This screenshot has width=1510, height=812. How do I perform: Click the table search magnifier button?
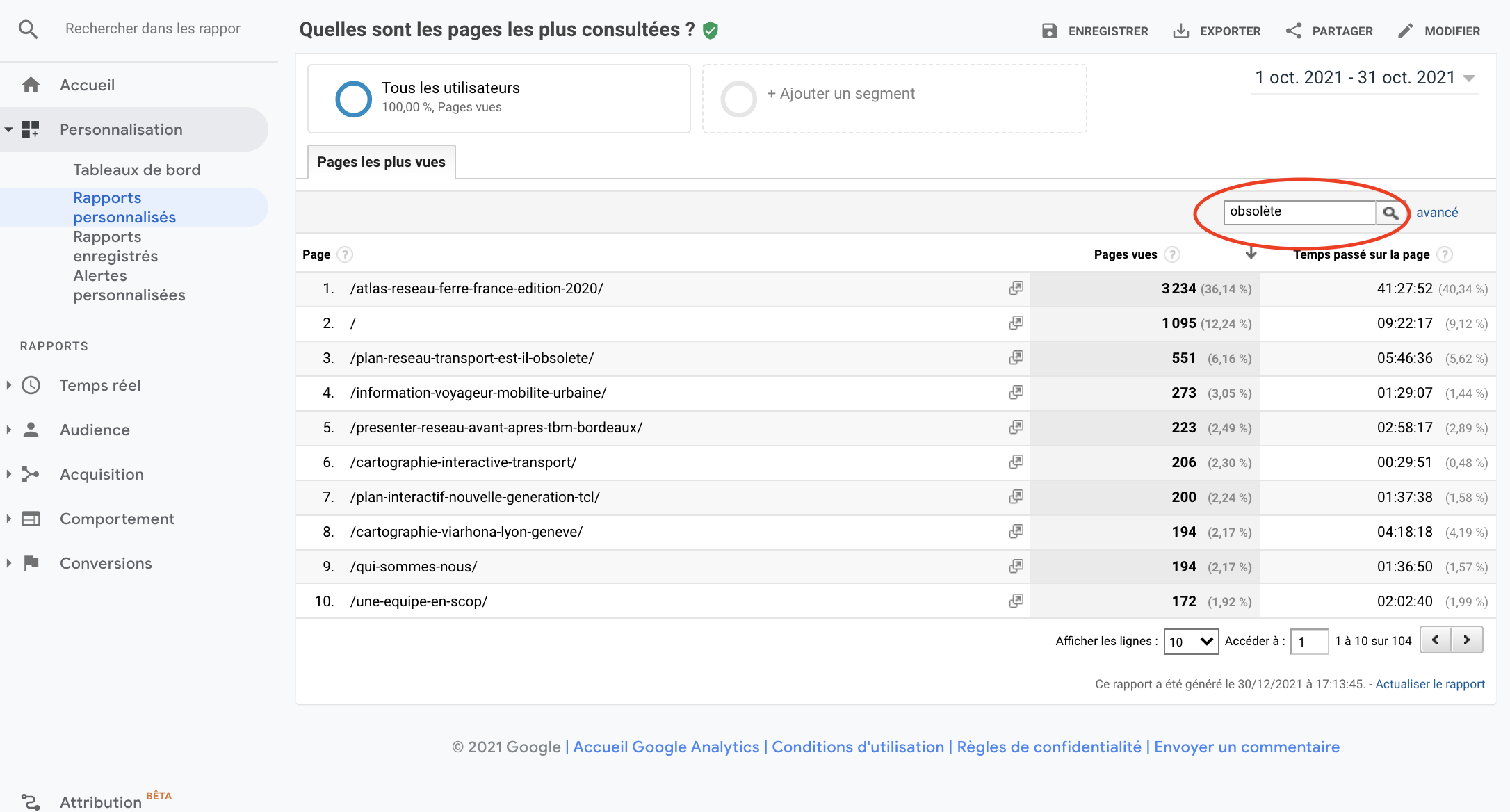tap(1390, 213)
